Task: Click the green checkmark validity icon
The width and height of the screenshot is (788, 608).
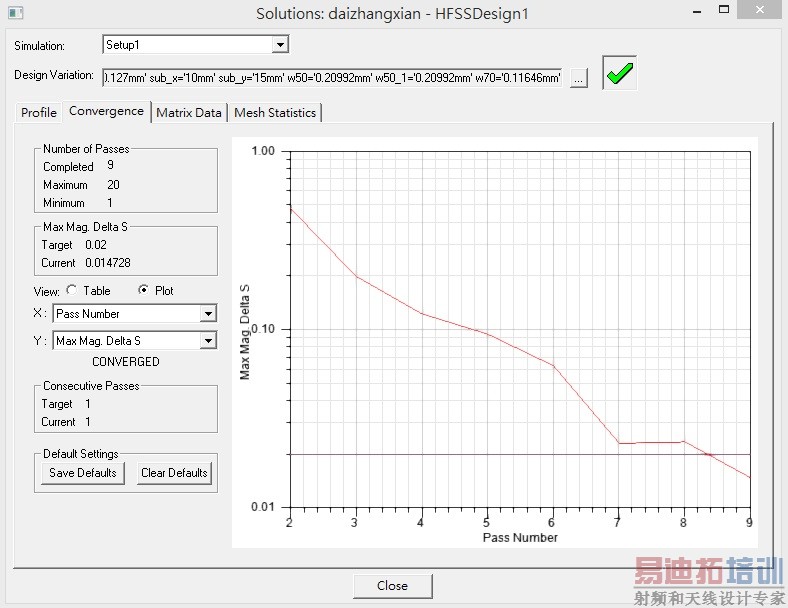Action: [x=620, y=73]
